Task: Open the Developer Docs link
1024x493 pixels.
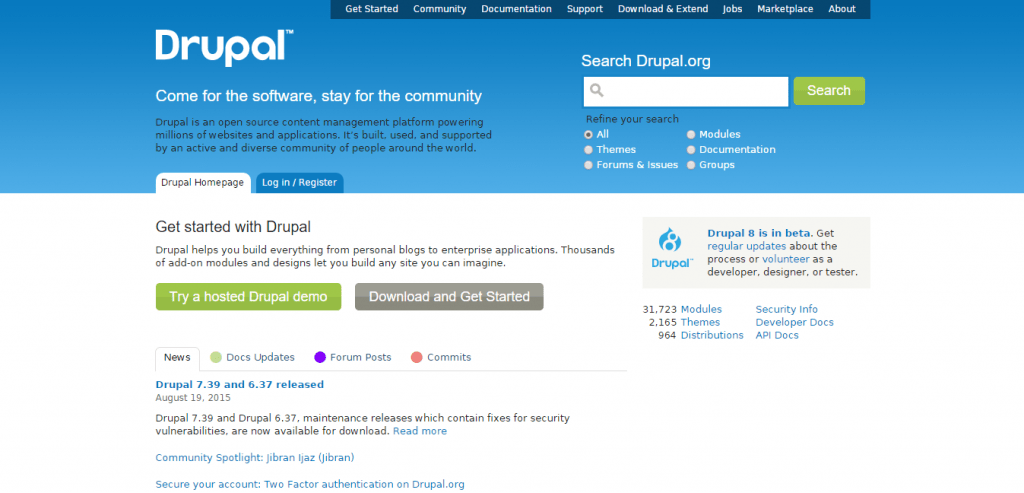Action: 794,323
